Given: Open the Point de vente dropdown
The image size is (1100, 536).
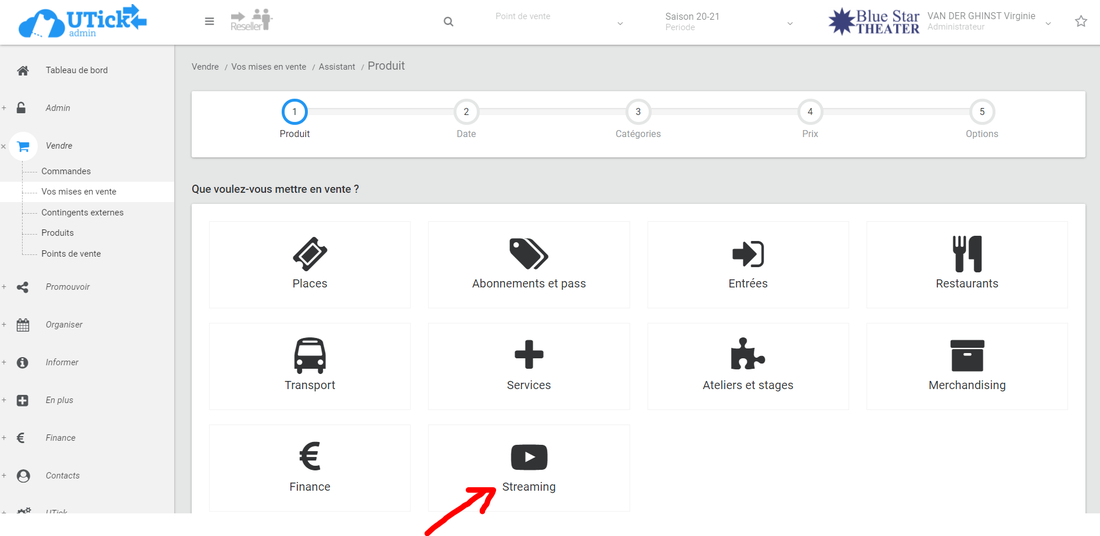Looking at the screenshot, I should [558, 22].
